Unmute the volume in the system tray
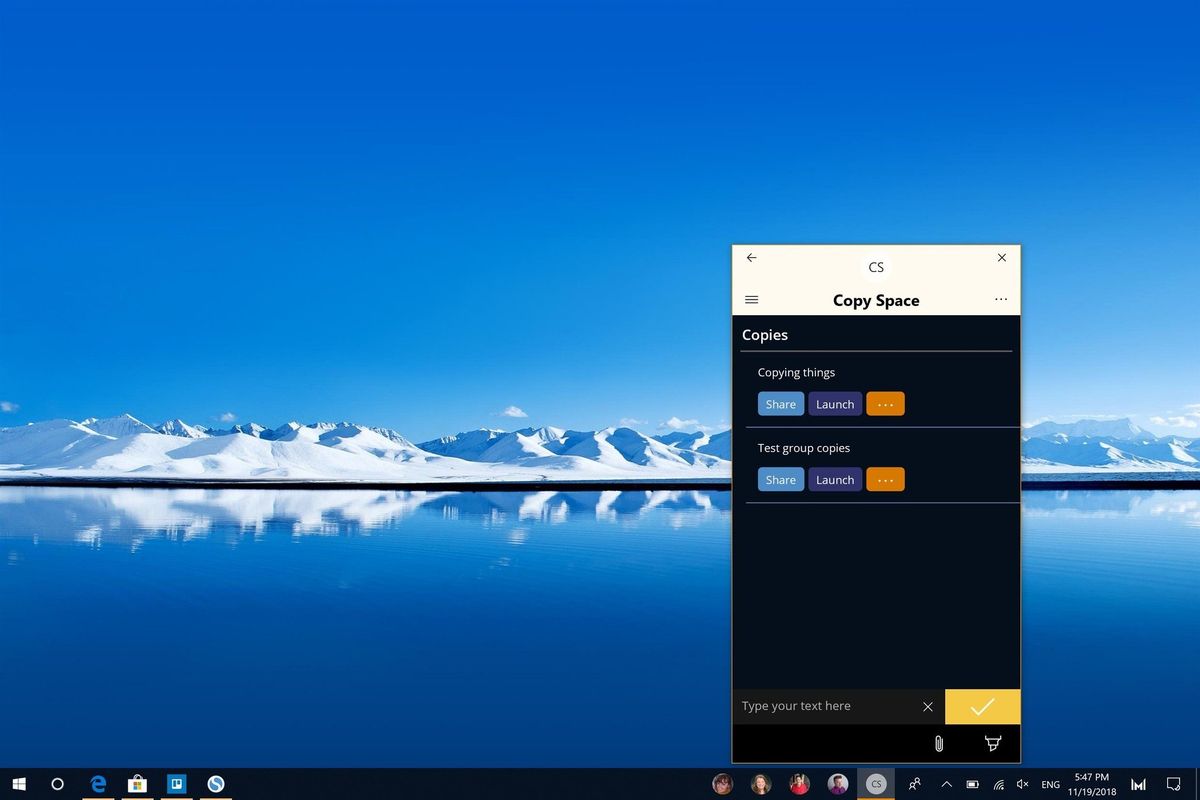 coord(1020,784)
